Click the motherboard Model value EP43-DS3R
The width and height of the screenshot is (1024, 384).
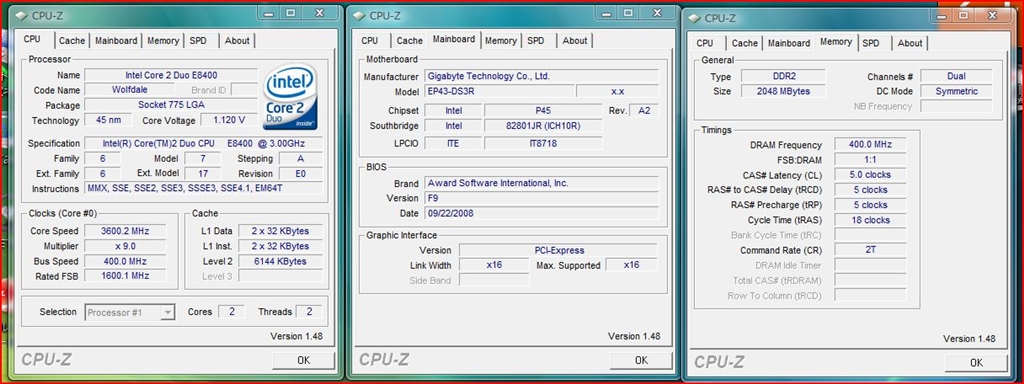pyautogui.click(x=499, y=92)
